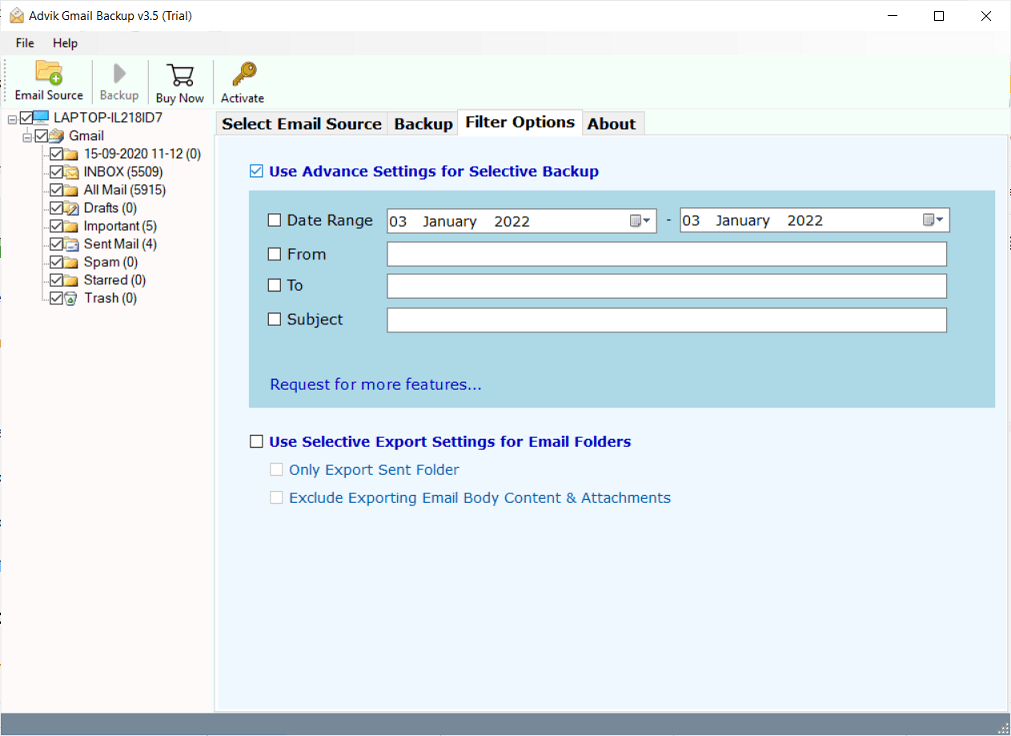Screen dimensions: 1011x736
Task: Select the 15-09-2020 11-12 (0) folder label
Action: coord(142,154)
